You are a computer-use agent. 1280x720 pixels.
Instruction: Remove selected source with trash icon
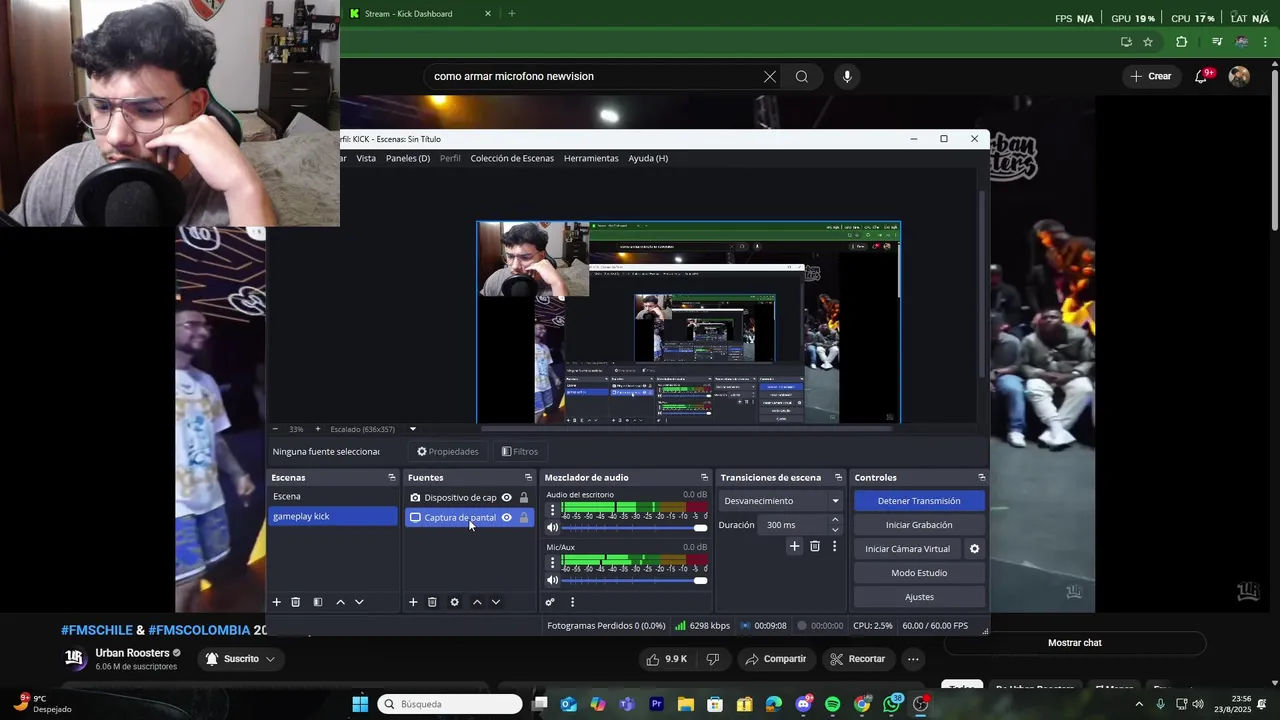[432, 602]
